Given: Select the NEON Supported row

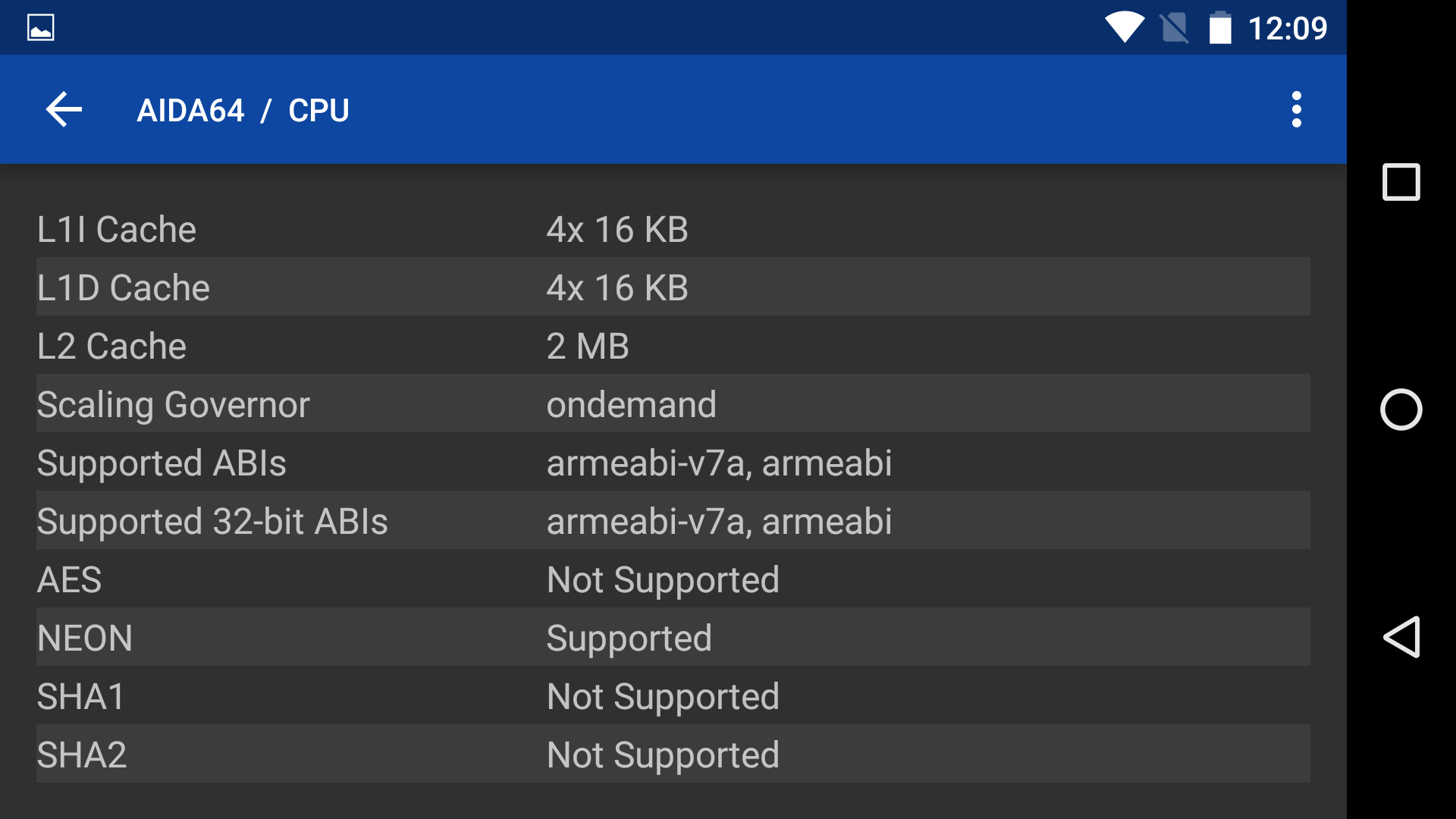Looking at the screenshot, I should tap(673, 638).
